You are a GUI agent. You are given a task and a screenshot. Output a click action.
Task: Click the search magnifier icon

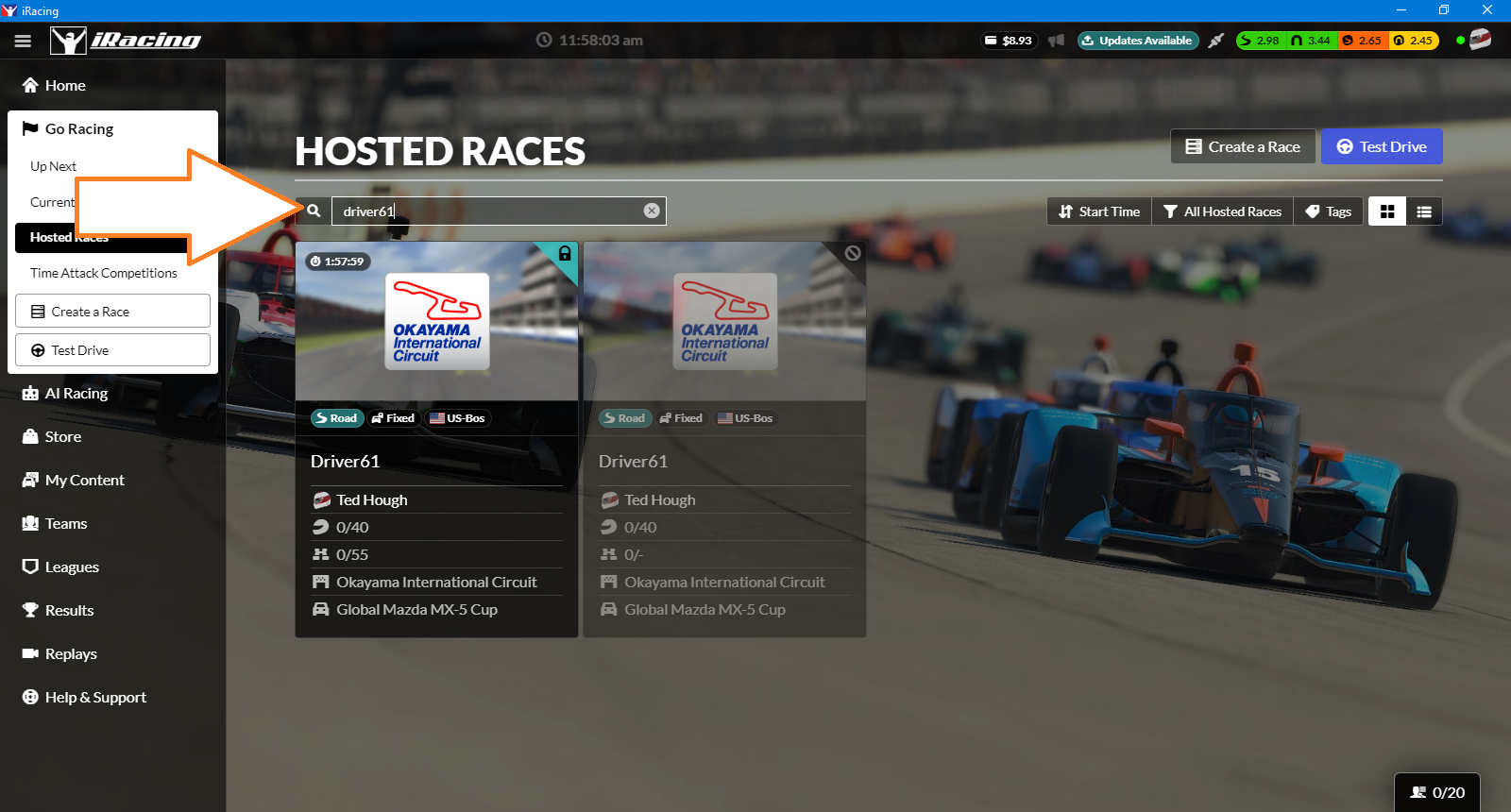pos(314,211)
